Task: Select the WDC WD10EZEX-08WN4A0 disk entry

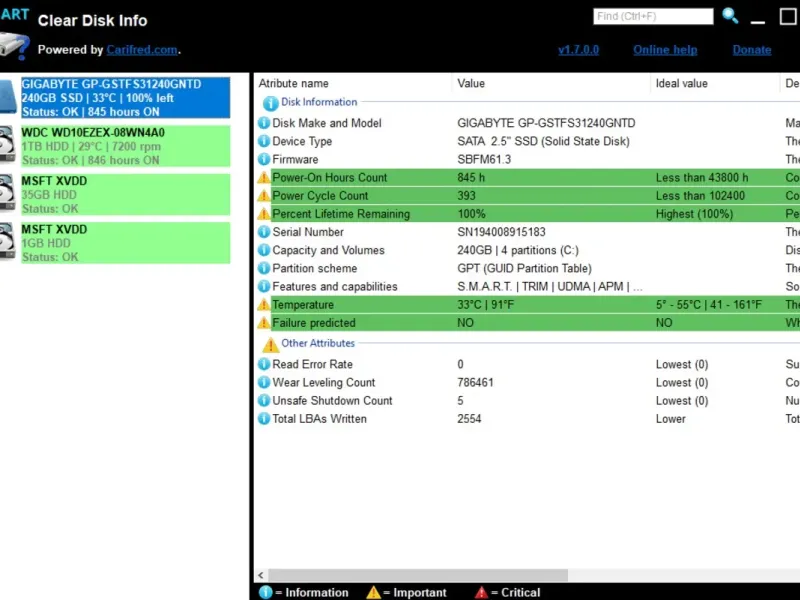Action: [x=125, y=146]
